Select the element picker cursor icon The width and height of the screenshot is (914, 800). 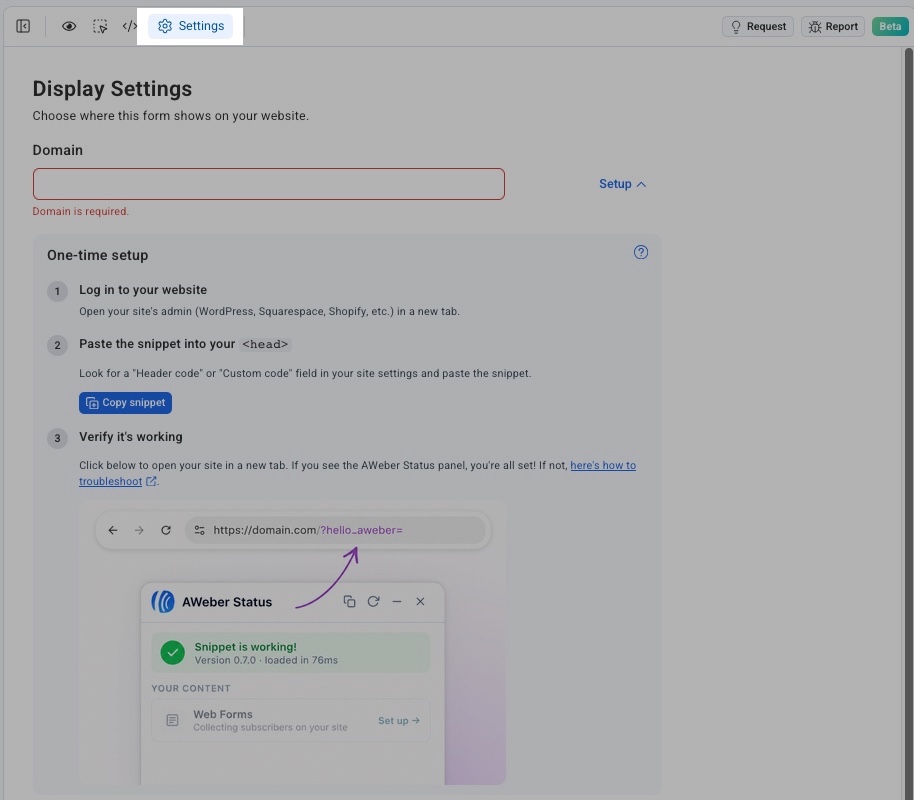(100, 26)
